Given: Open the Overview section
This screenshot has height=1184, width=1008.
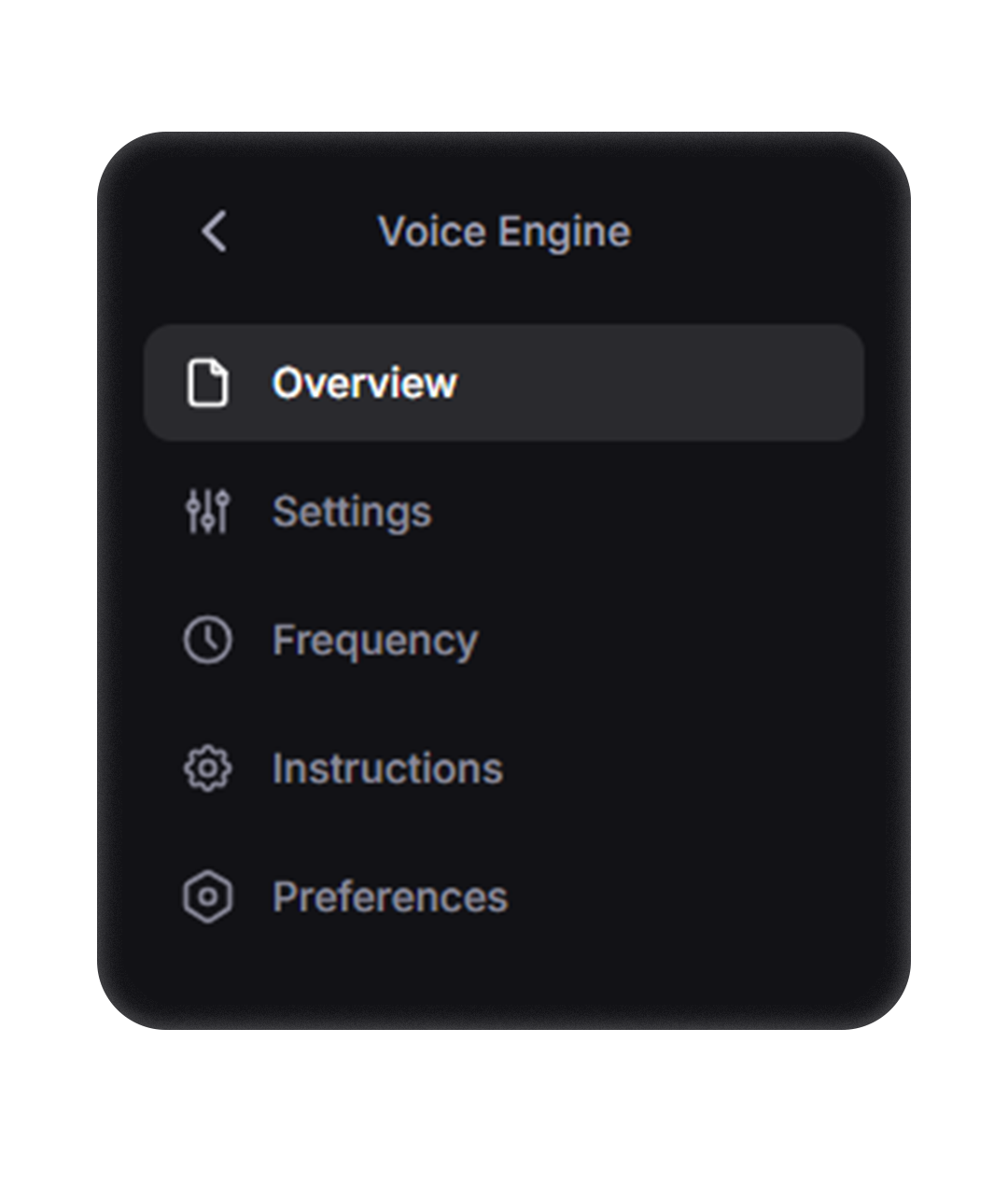Looking at the screenshot, I should [x=364, y=383].
